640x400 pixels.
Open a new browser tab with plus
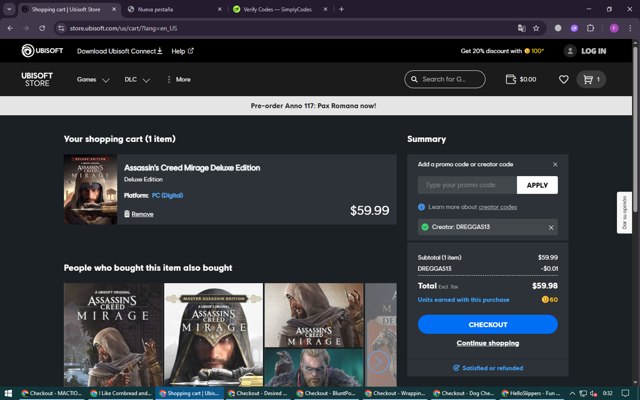341,9
